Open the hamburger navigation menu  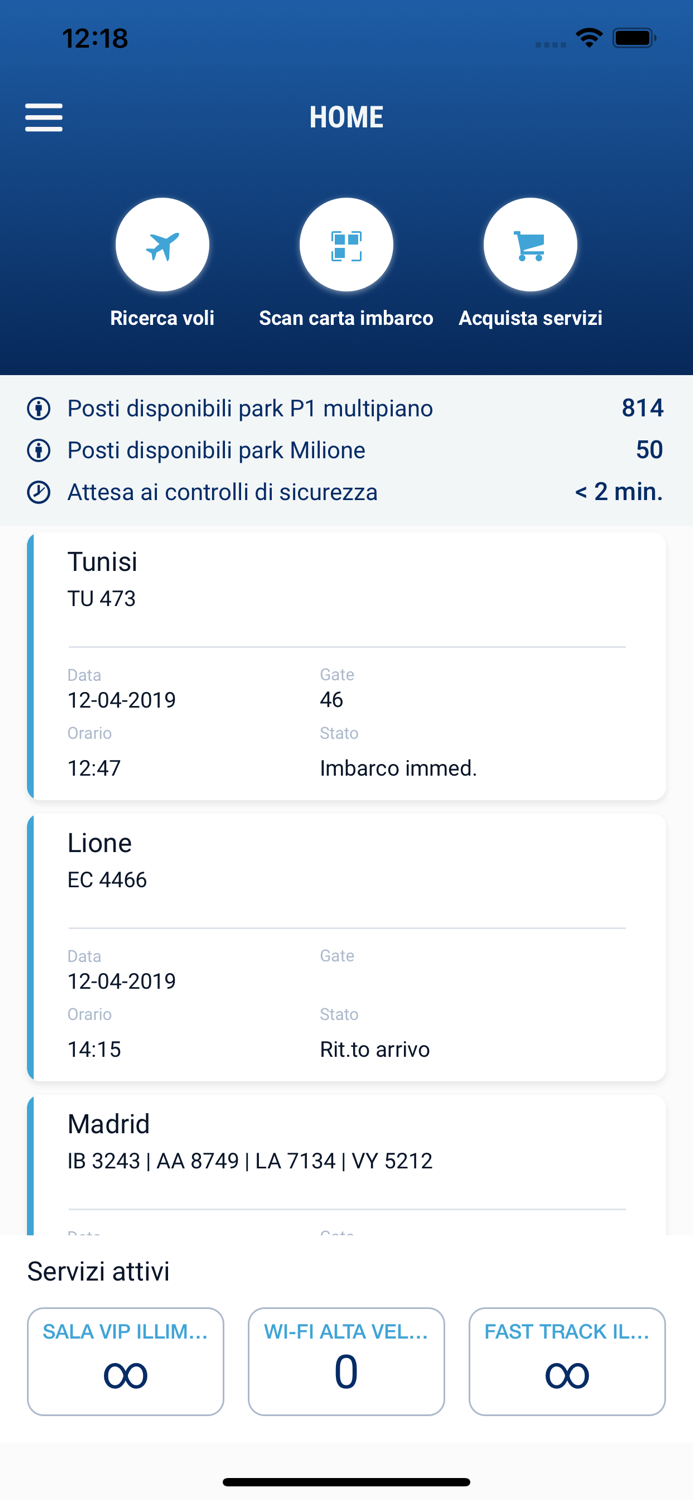click(43, 117)
